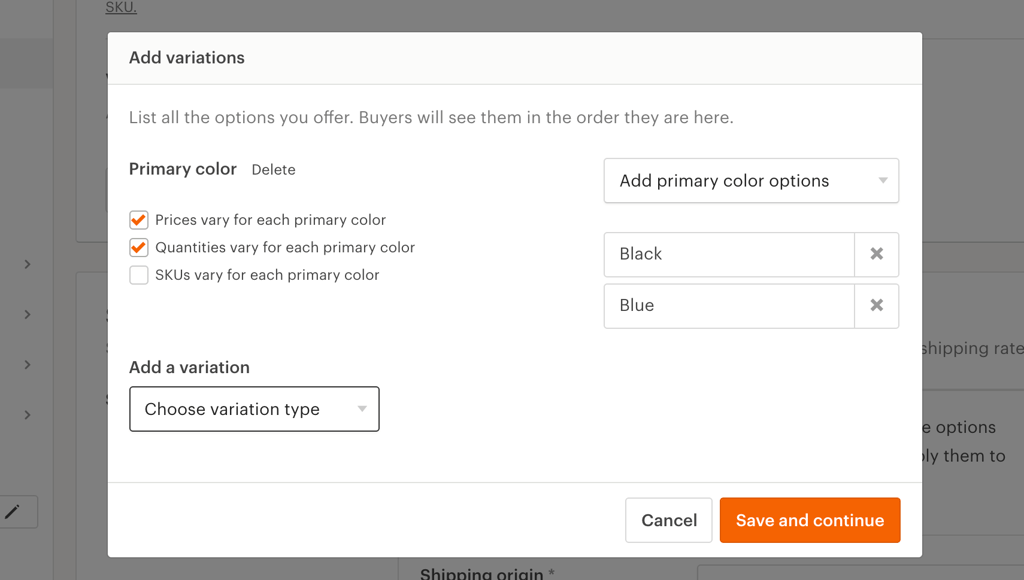Screen dimensions: 1024x580
Task: Remove the Black color option
Action: click(x=876, y=254)
